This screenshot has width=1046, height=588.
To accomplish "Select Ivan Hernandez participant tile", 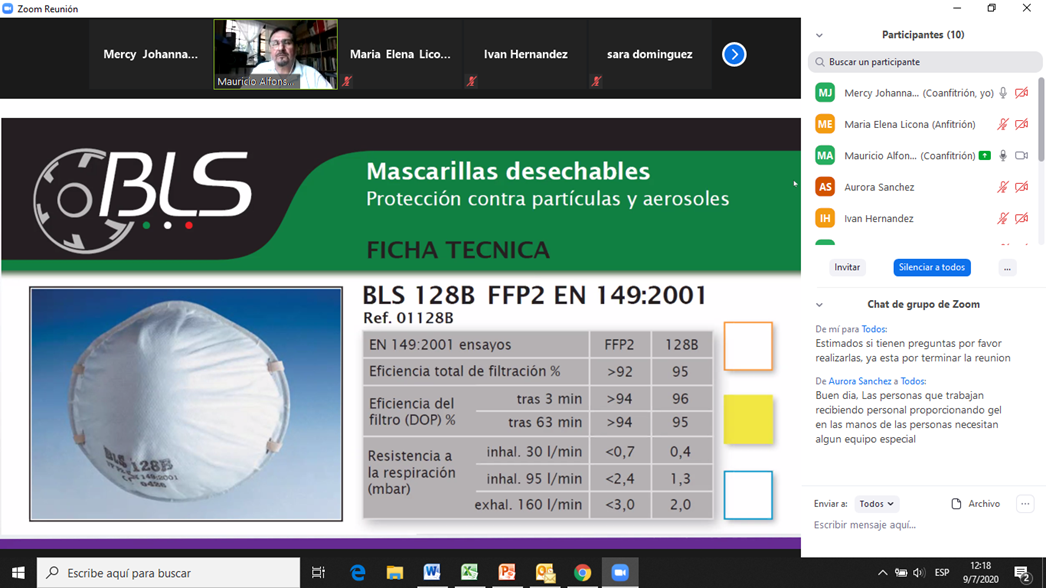I will click(525, 54).
